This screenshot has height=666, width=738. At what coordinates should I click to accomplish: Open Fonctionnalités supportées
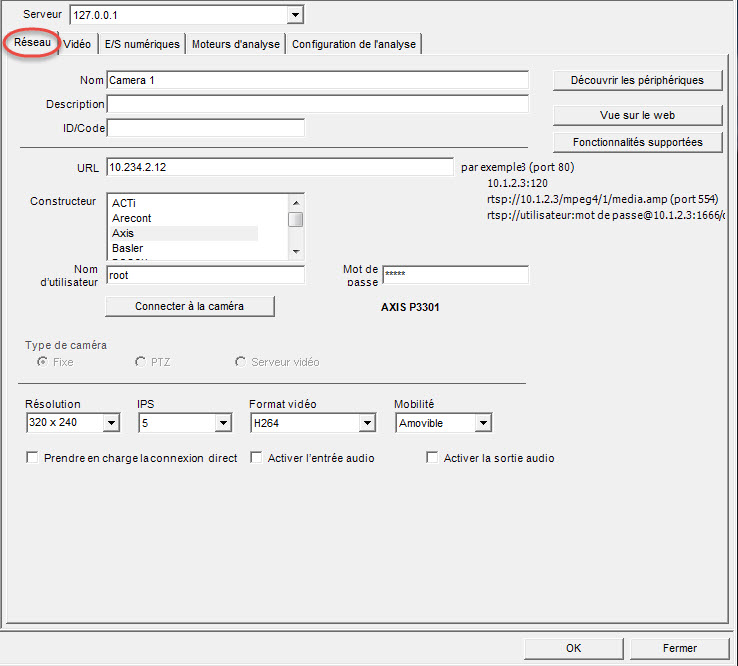coord(637,142)
